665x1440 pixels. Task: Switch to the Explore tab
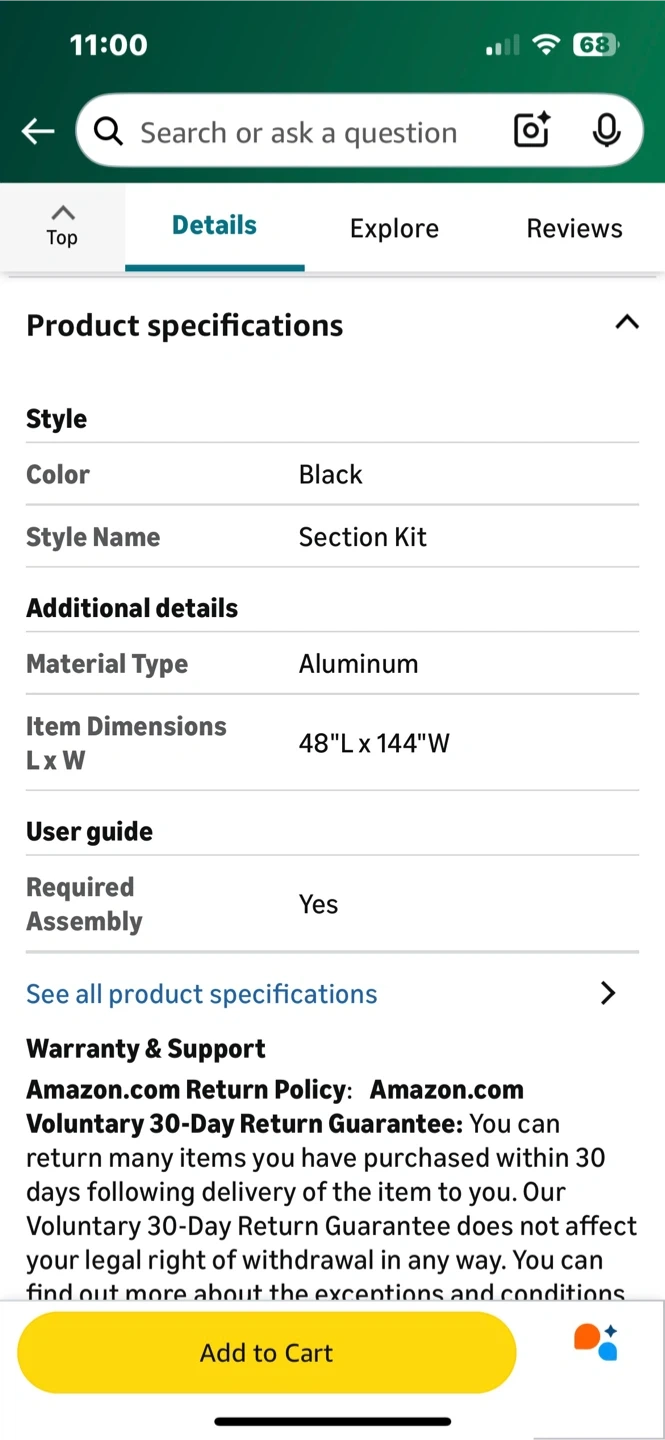click(394, 229)
